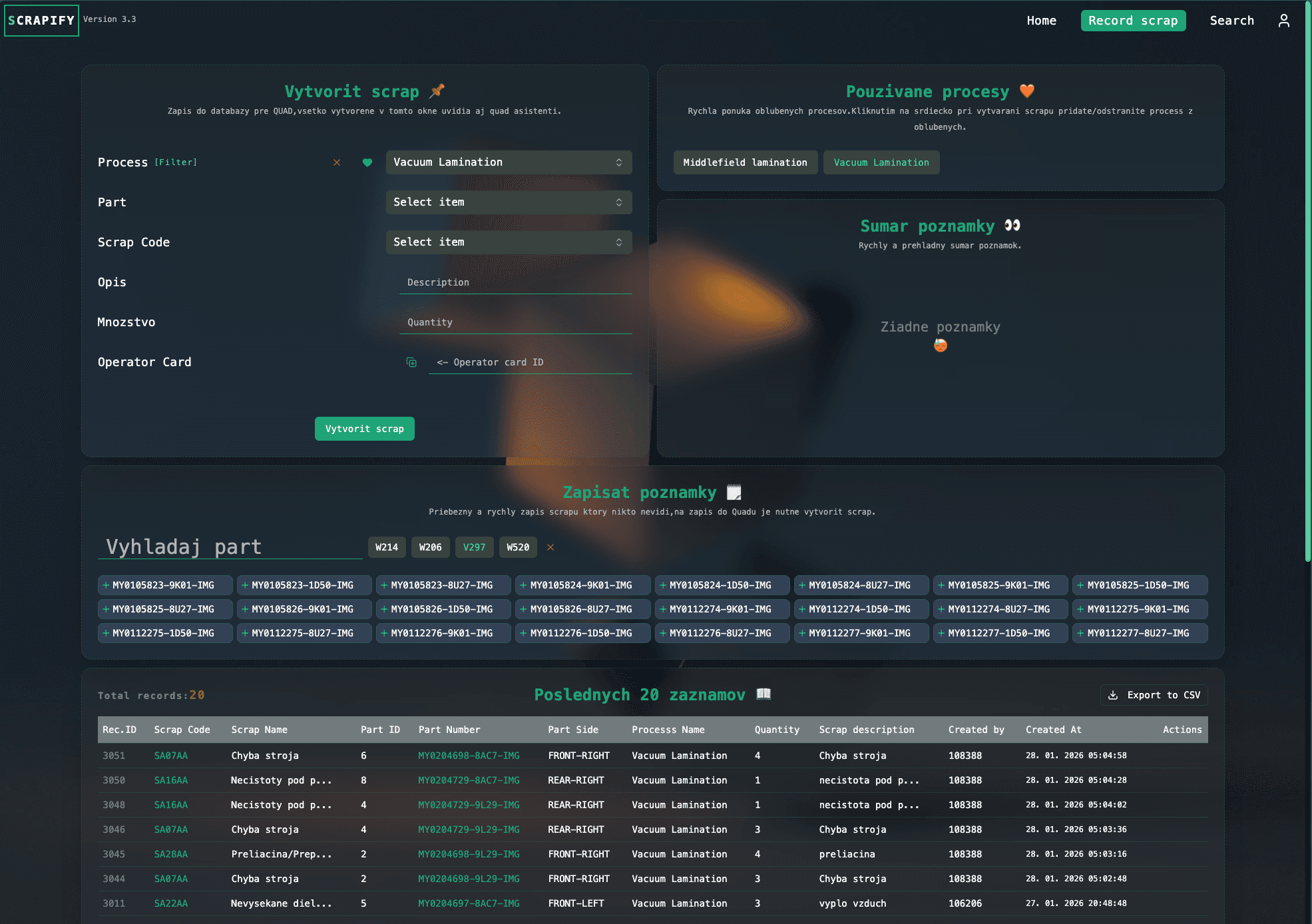This screenshot has height=924, width=1312.
Task: Click the Quantity input field
Action: (516, 322)
